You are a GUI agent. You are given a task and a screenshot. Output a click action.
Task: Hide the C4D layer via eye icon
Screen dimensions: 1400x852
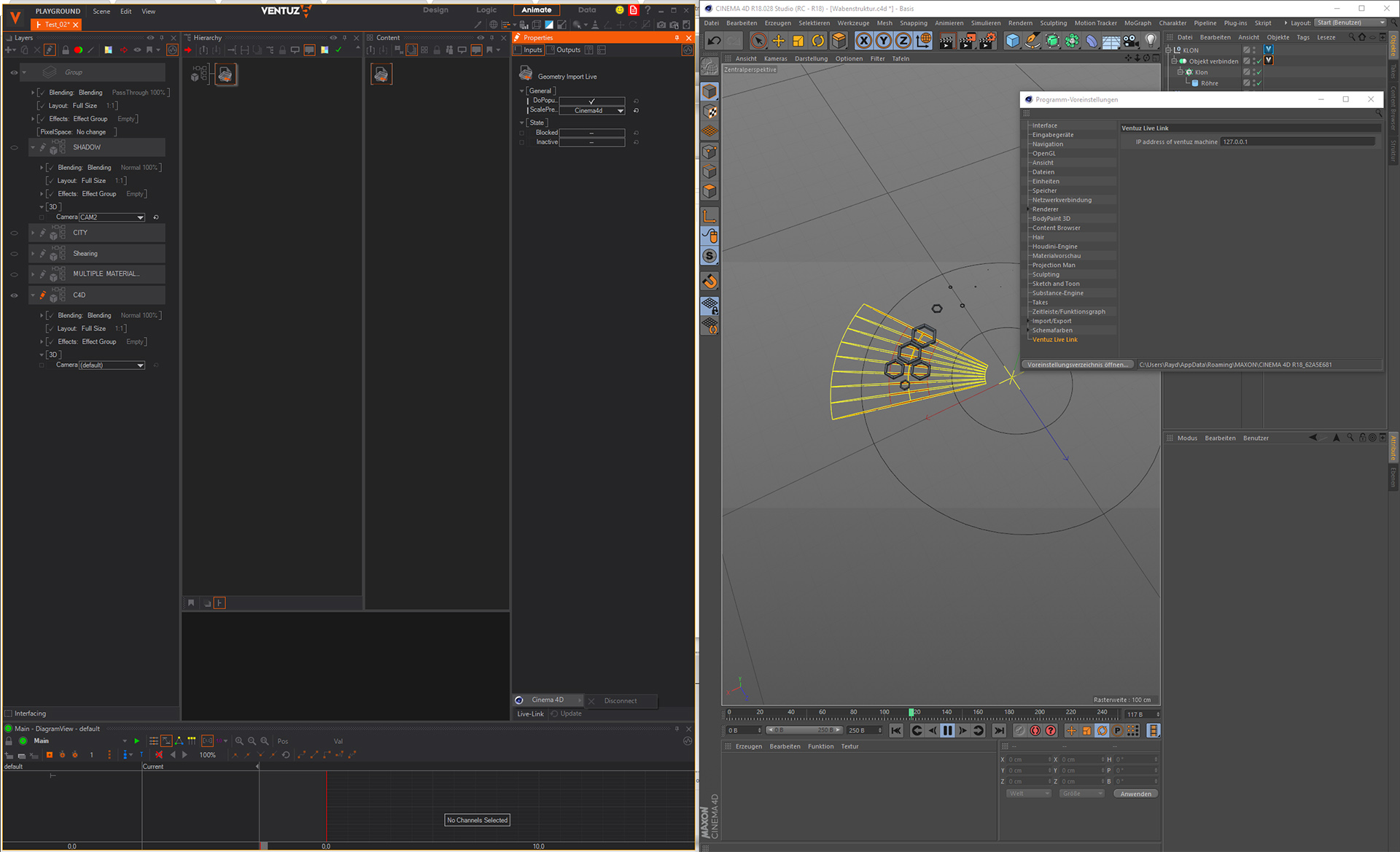point(14,295)
